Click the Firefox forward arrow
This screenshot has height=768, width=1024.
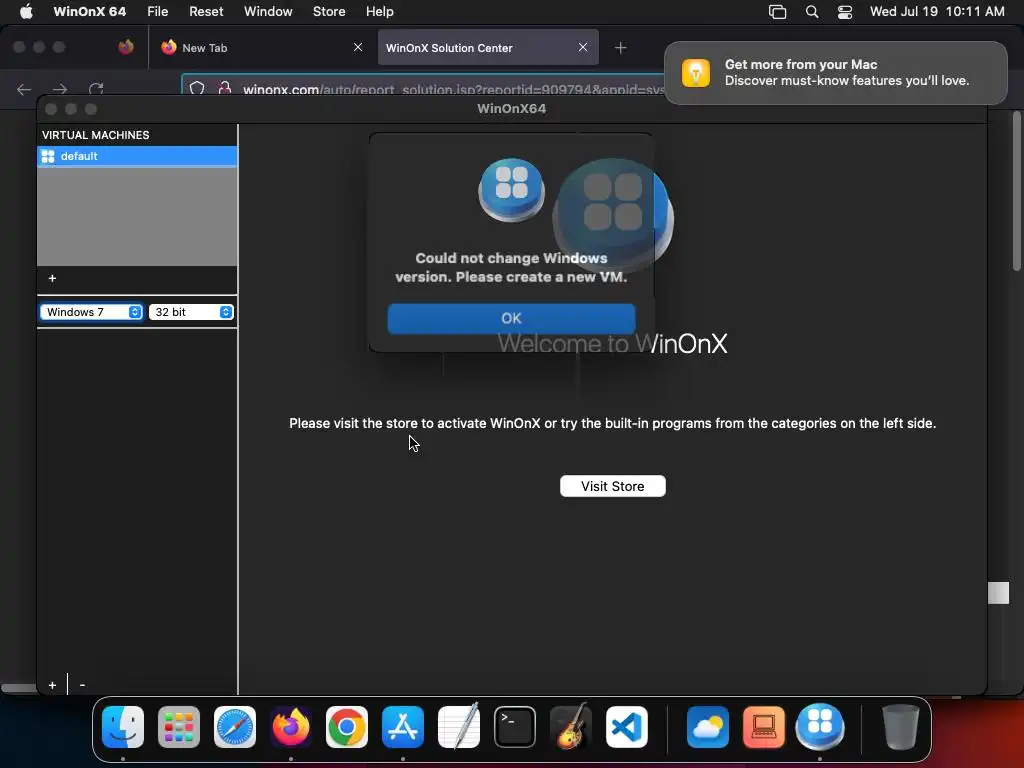[x=60, y=89]
